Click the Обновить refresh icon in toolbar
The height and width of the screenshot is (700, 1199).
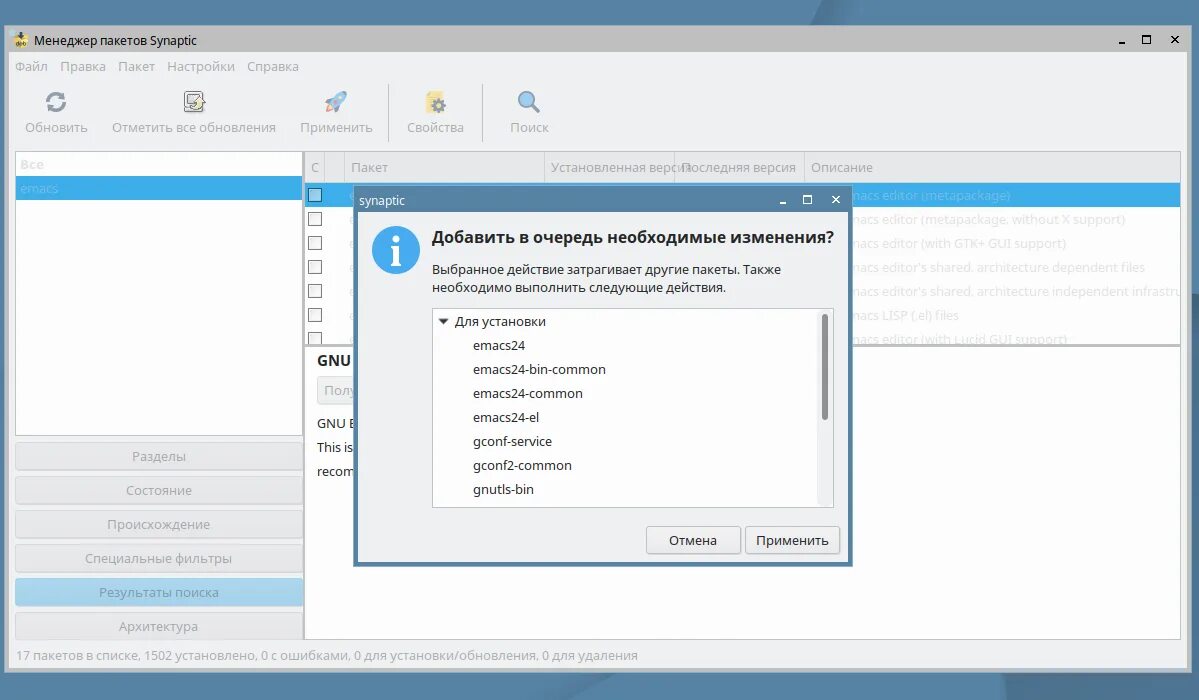click(x=56, y=102)
